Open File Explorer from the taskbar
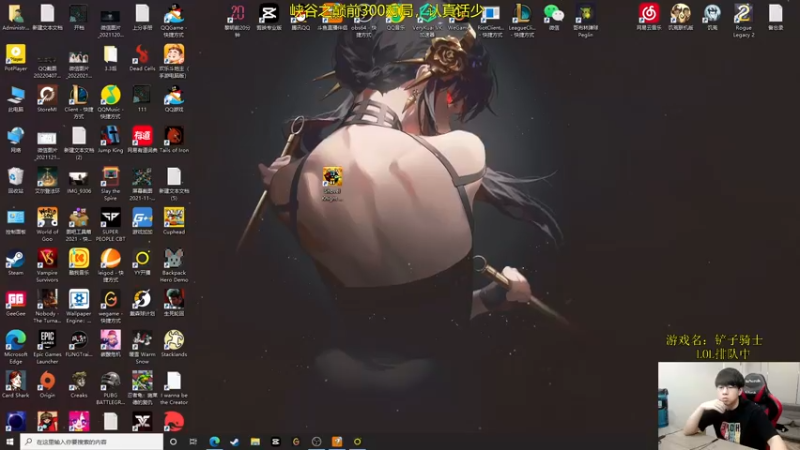Screen dimensions: 800x450 coord(255,442)
